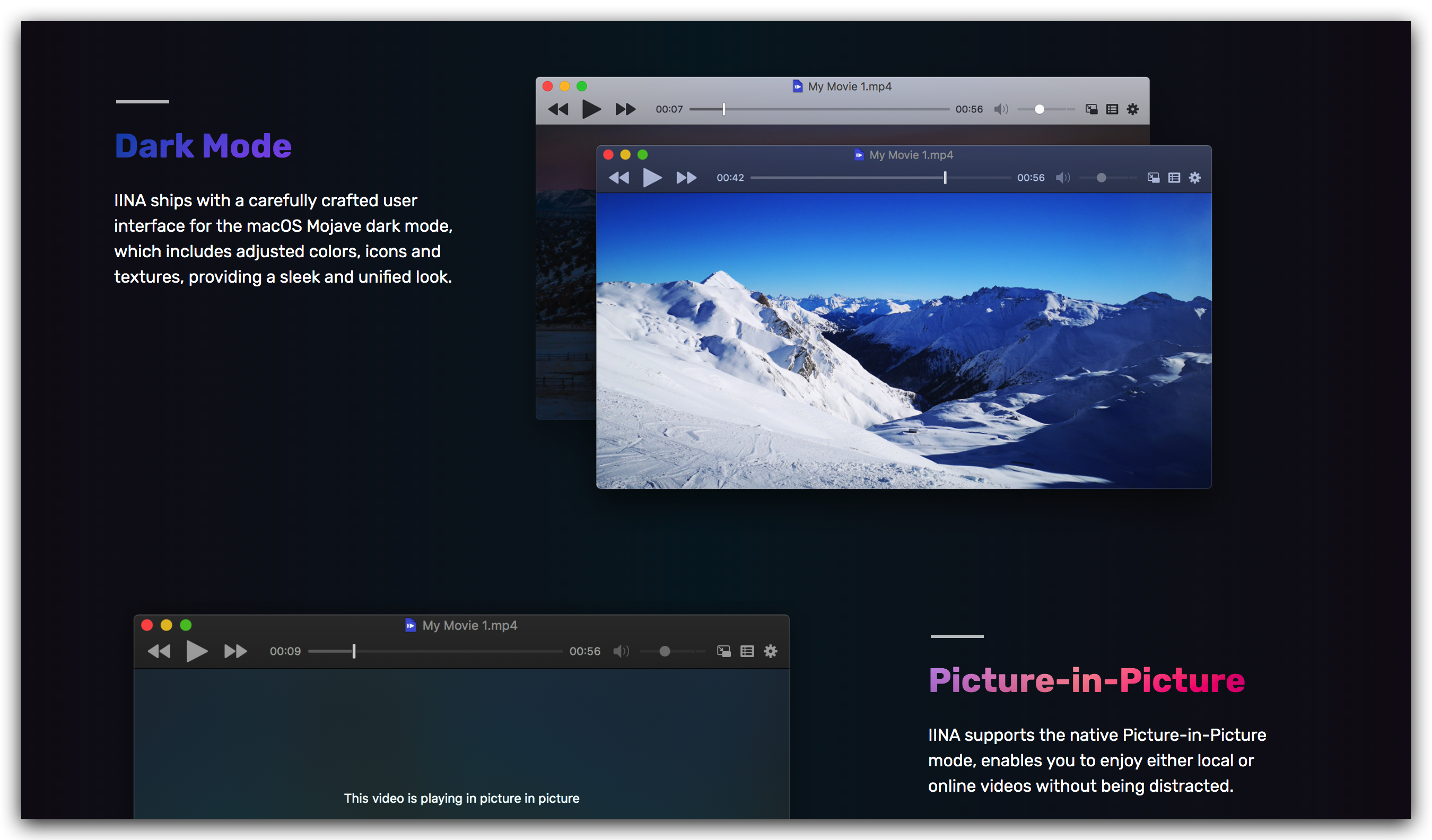The height and width of the screenshot is (840, 1432).
Task: Click volume slider in the snowy mountain window
Action: [1107, 178]
